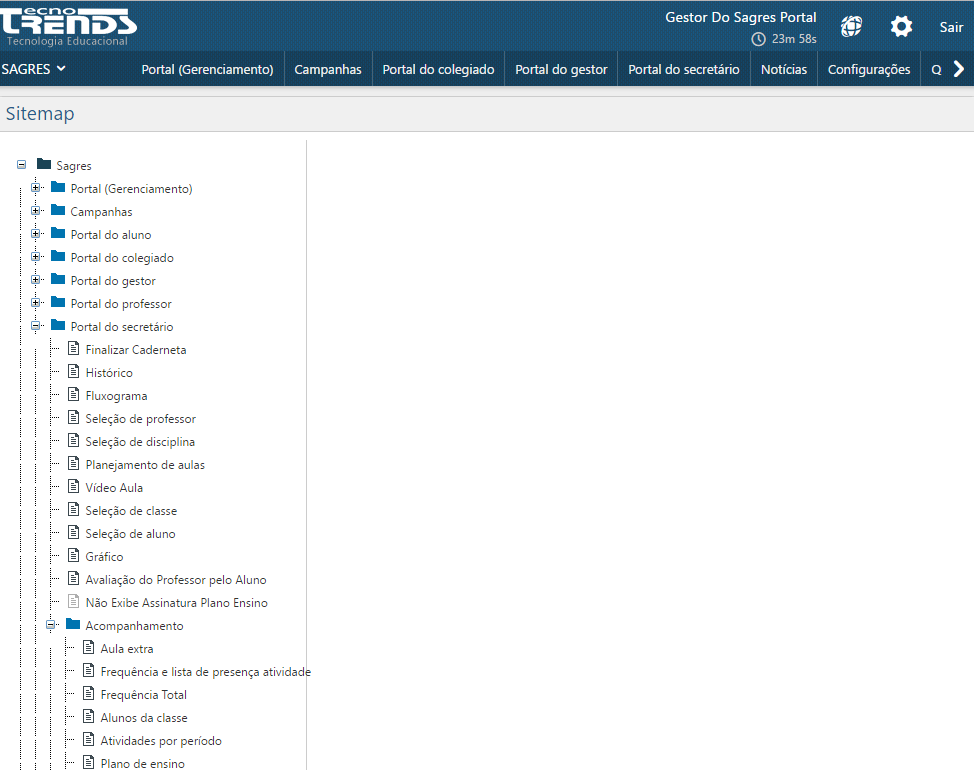Click the document icon beside Gráfico
Viewport: 974px width, 770px height.
click(x=73, y=556)
